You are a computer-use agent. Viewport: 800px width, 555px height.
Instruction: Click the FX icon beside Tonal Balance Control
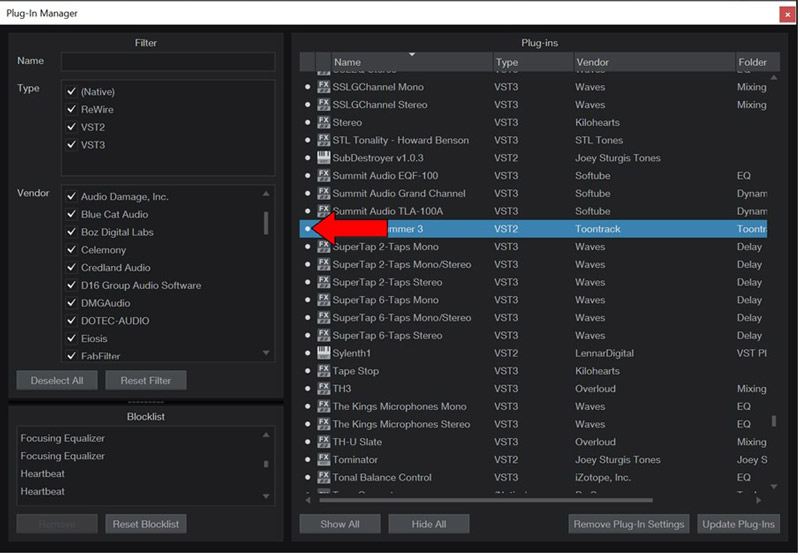point(323,477)
